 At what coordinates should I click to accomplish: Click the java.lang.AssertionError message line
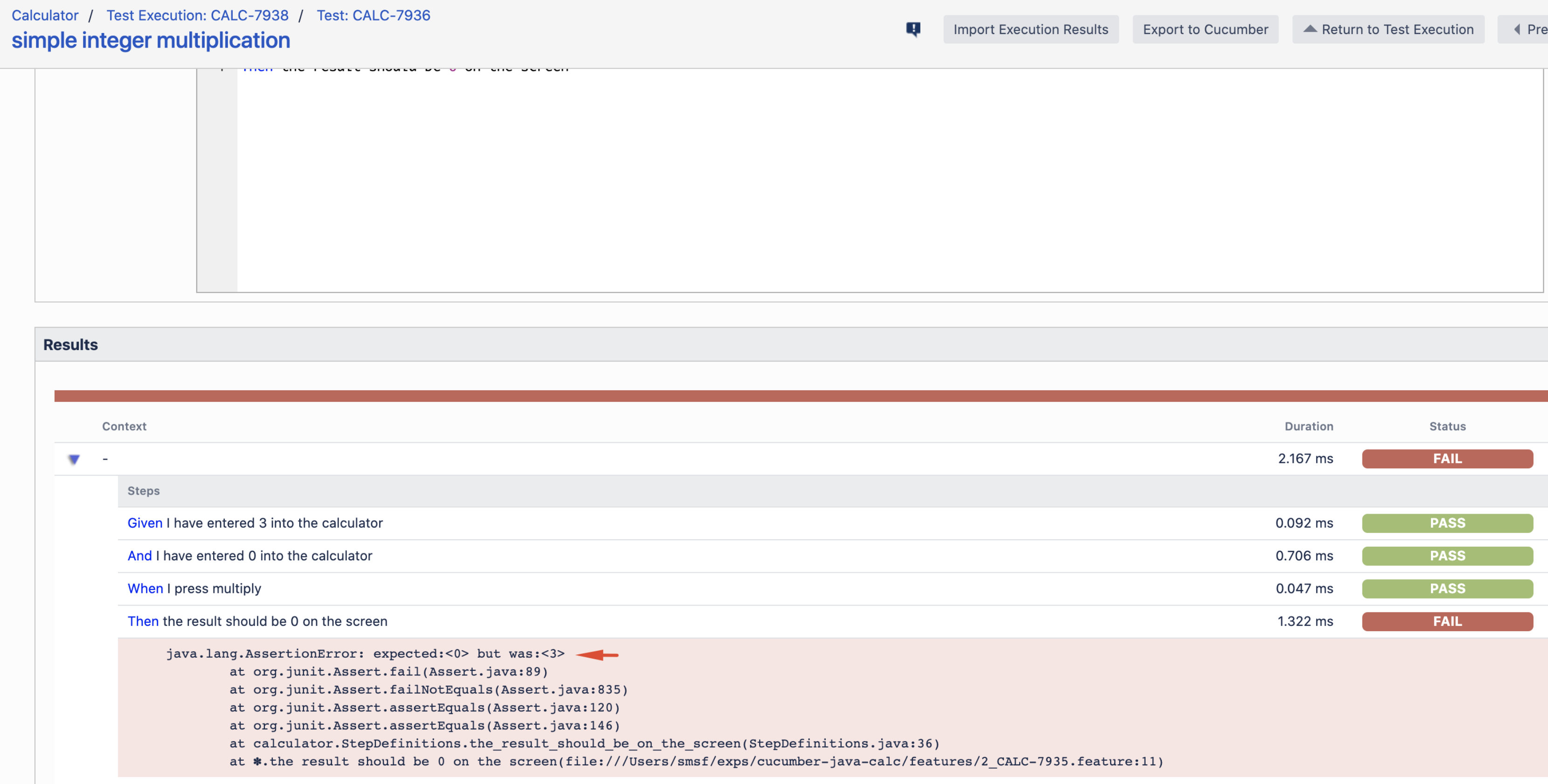tap(365, 653)
